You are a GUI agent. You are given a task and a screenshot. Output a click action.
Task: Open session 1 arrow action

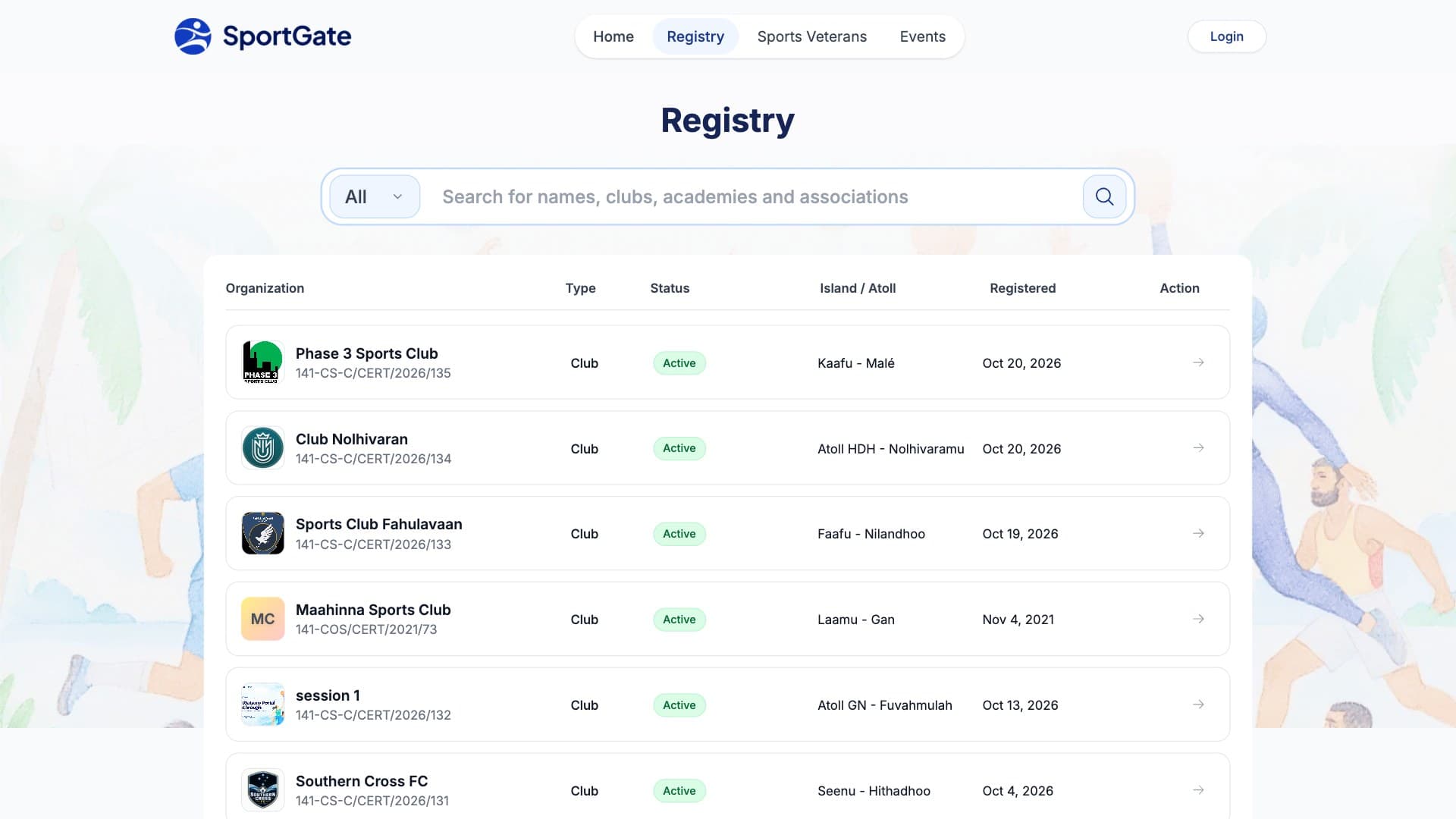pyautogui.click(x=1198, y=705)
